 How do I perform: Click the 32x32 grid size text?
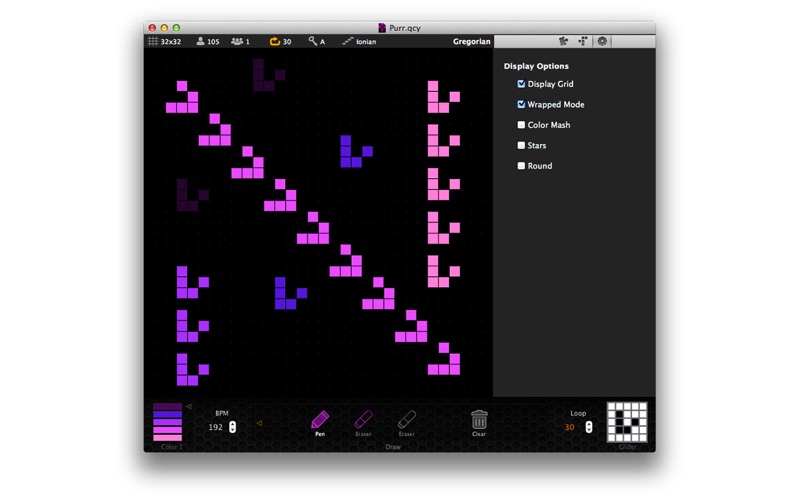(x=170, y=42)
